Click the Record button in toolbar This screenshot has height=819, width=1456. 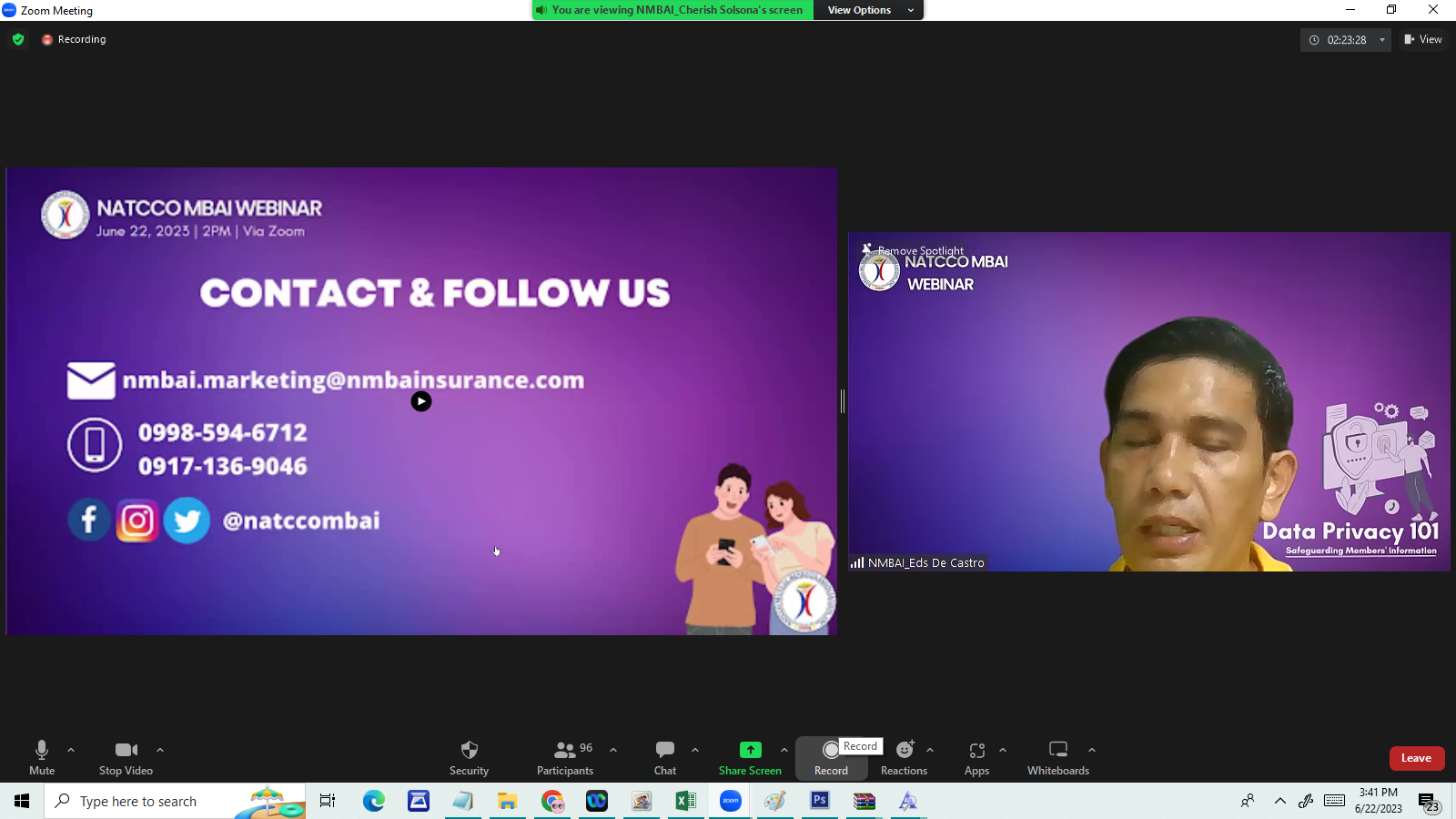831,758
